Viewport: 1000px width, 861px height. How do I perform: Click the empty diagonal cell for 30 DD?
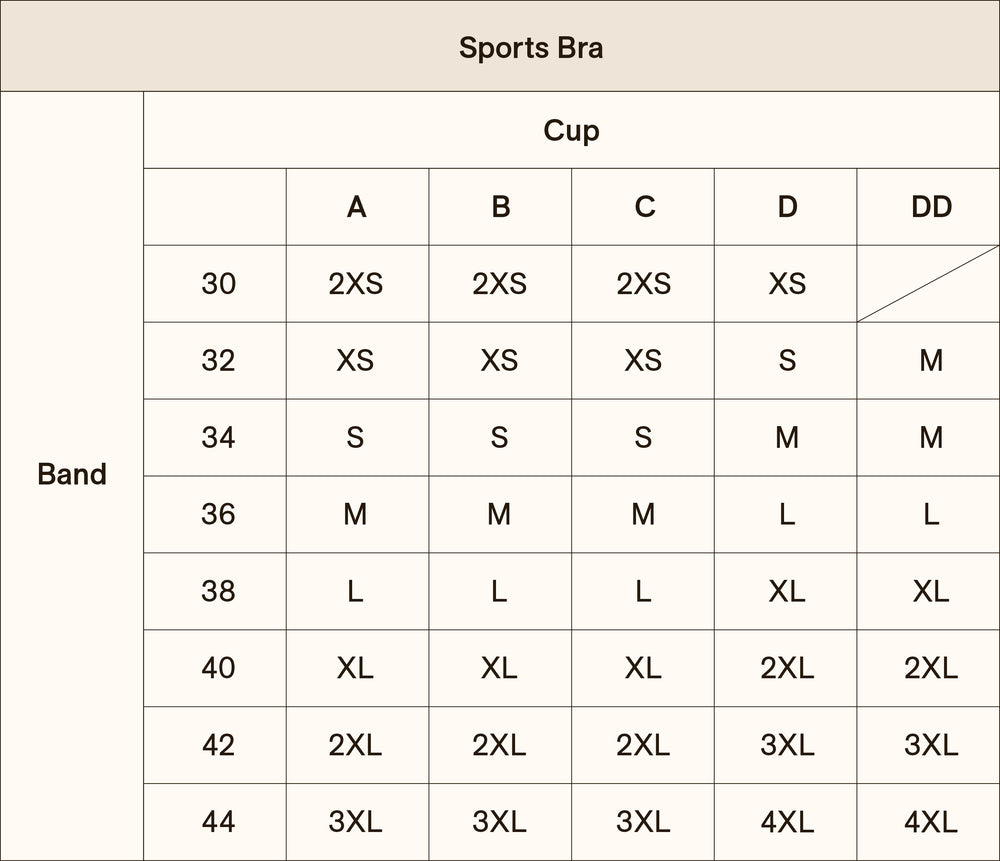click(x=928, y=284)
